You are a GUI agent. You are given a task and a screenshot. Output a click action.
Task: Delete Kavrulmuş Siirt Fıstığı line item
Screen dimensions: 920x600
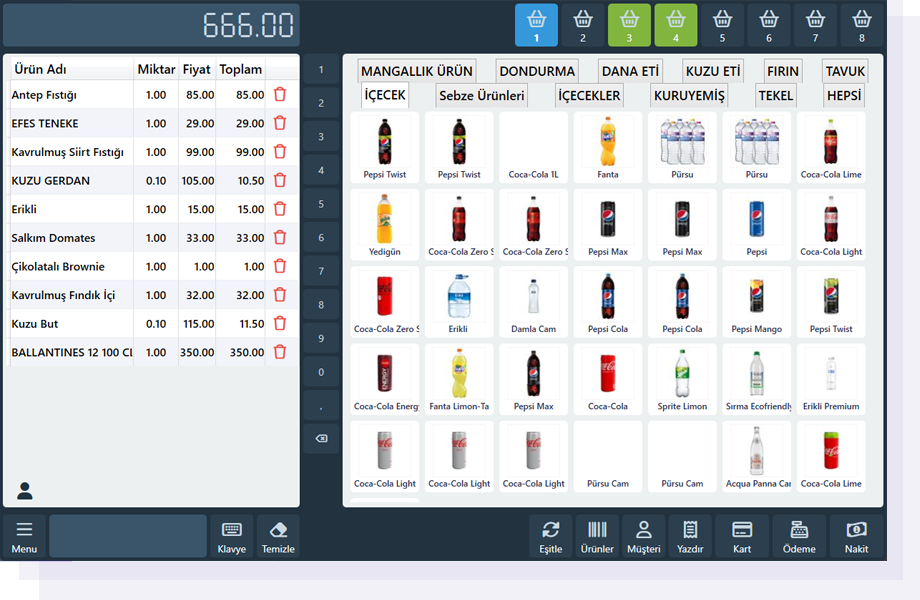(280, 152)
